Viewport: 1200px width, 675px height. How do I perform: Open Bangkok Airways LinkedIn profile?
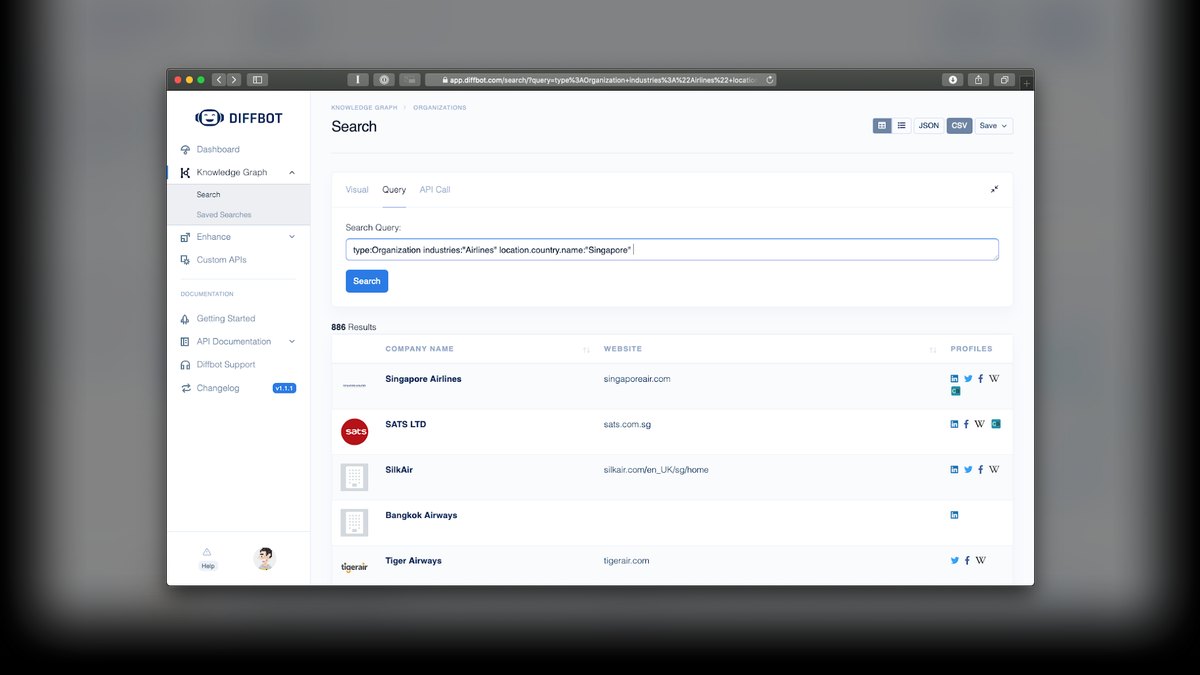pyautogui.click(x=954, y=515)
